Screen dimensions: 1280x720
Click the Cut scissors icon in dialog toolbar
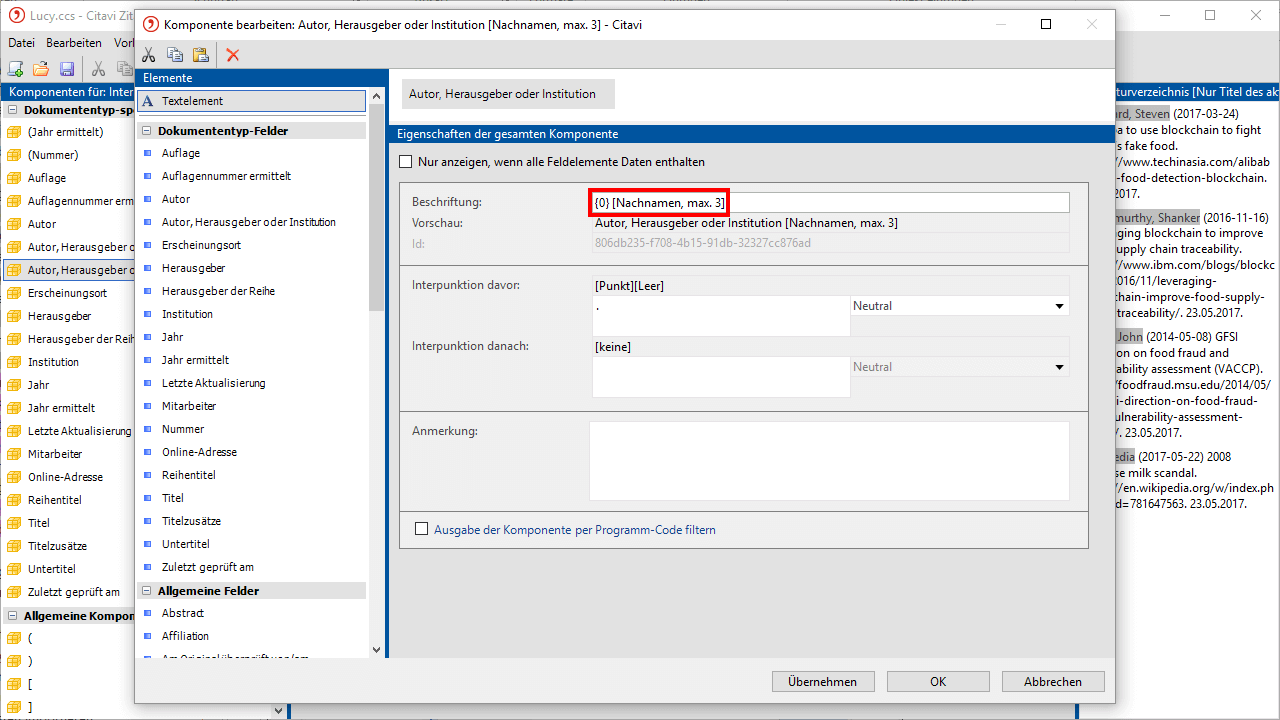coord(149,55)
